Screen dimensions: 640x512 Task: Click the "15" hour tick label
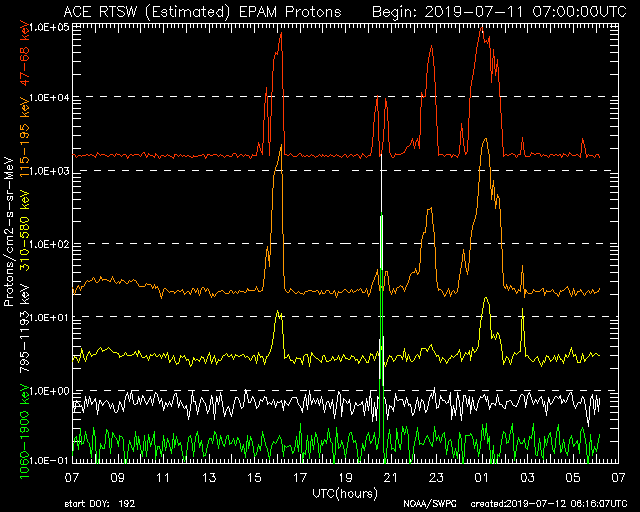tap(254, 477)
